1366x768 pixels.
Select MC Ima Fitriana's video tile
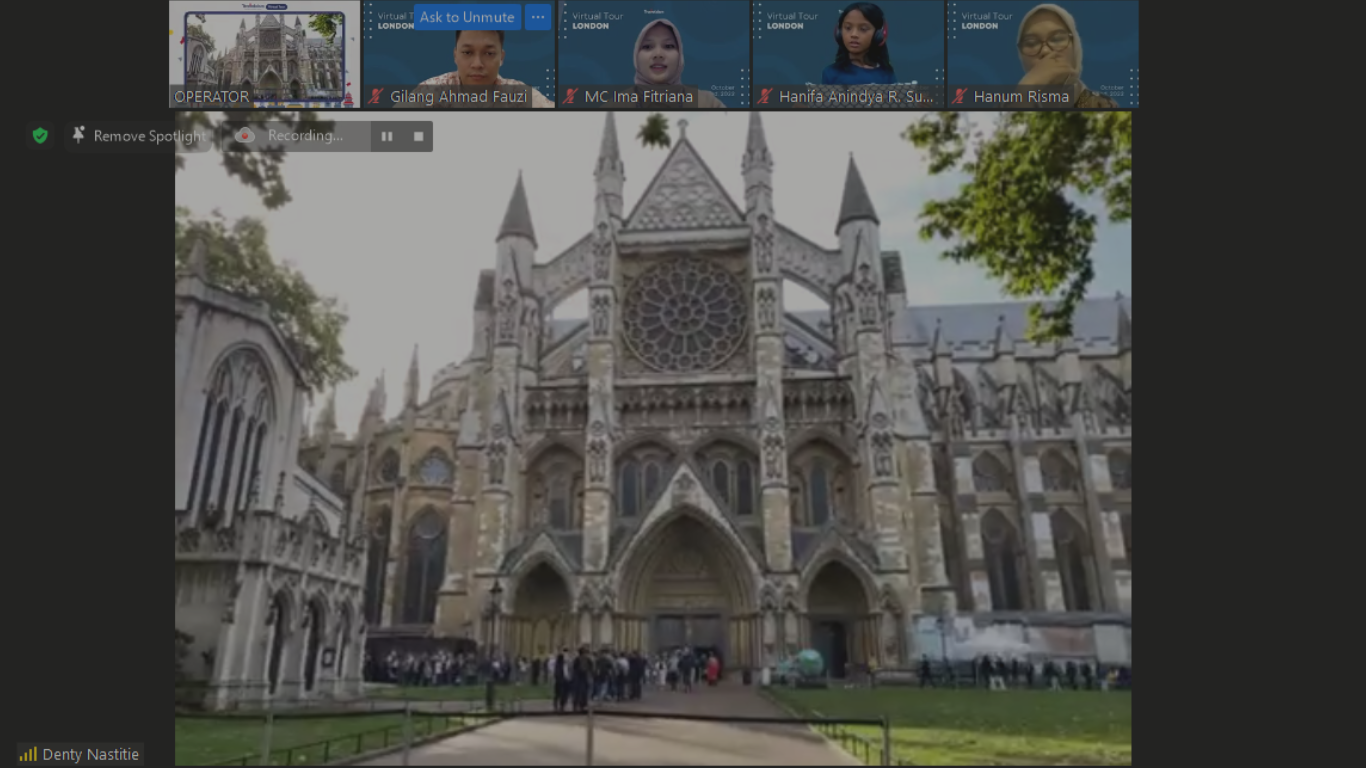click(653, 55)
